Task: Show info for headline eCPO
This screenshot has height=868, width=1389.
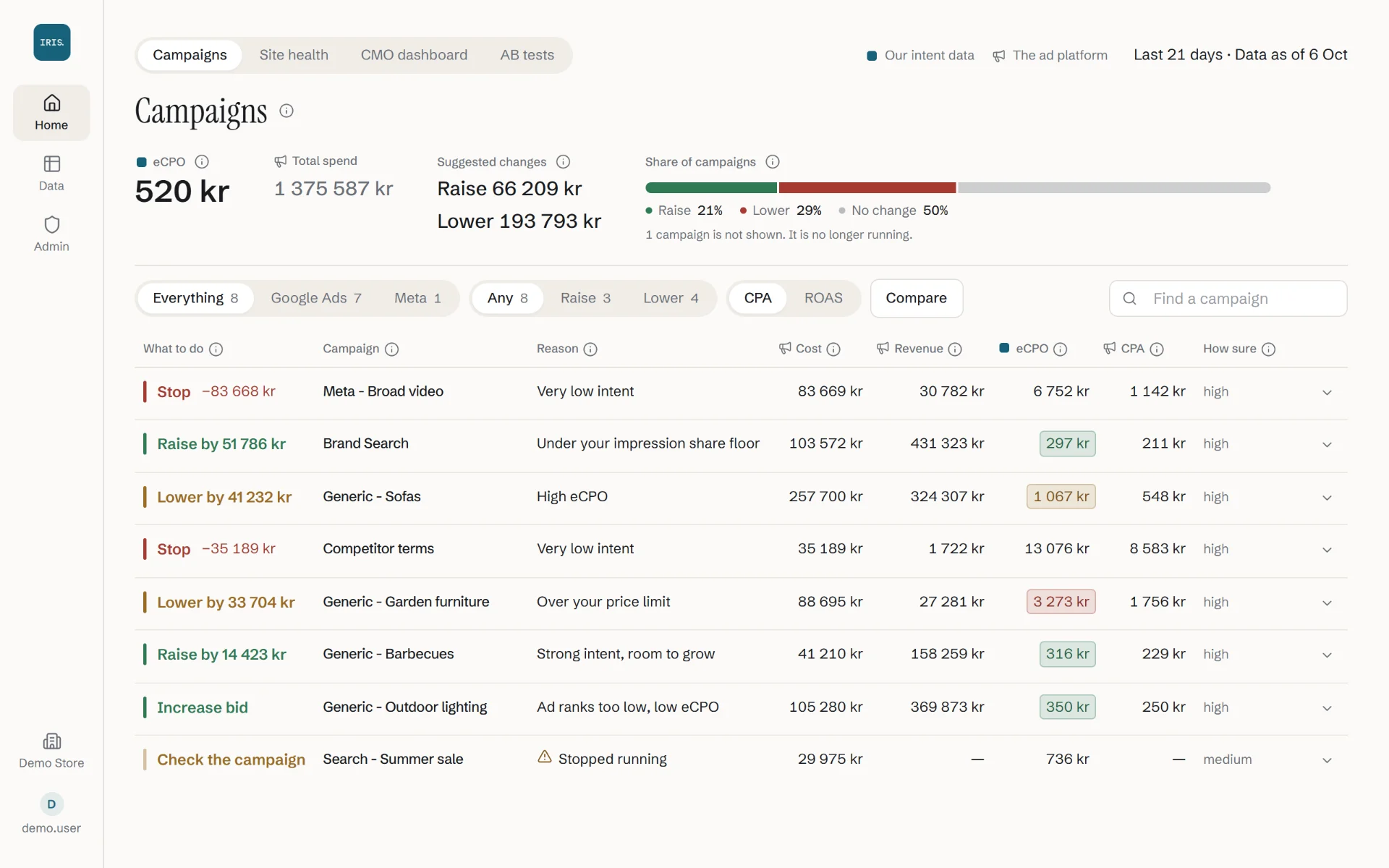Action: click(202, 161)
